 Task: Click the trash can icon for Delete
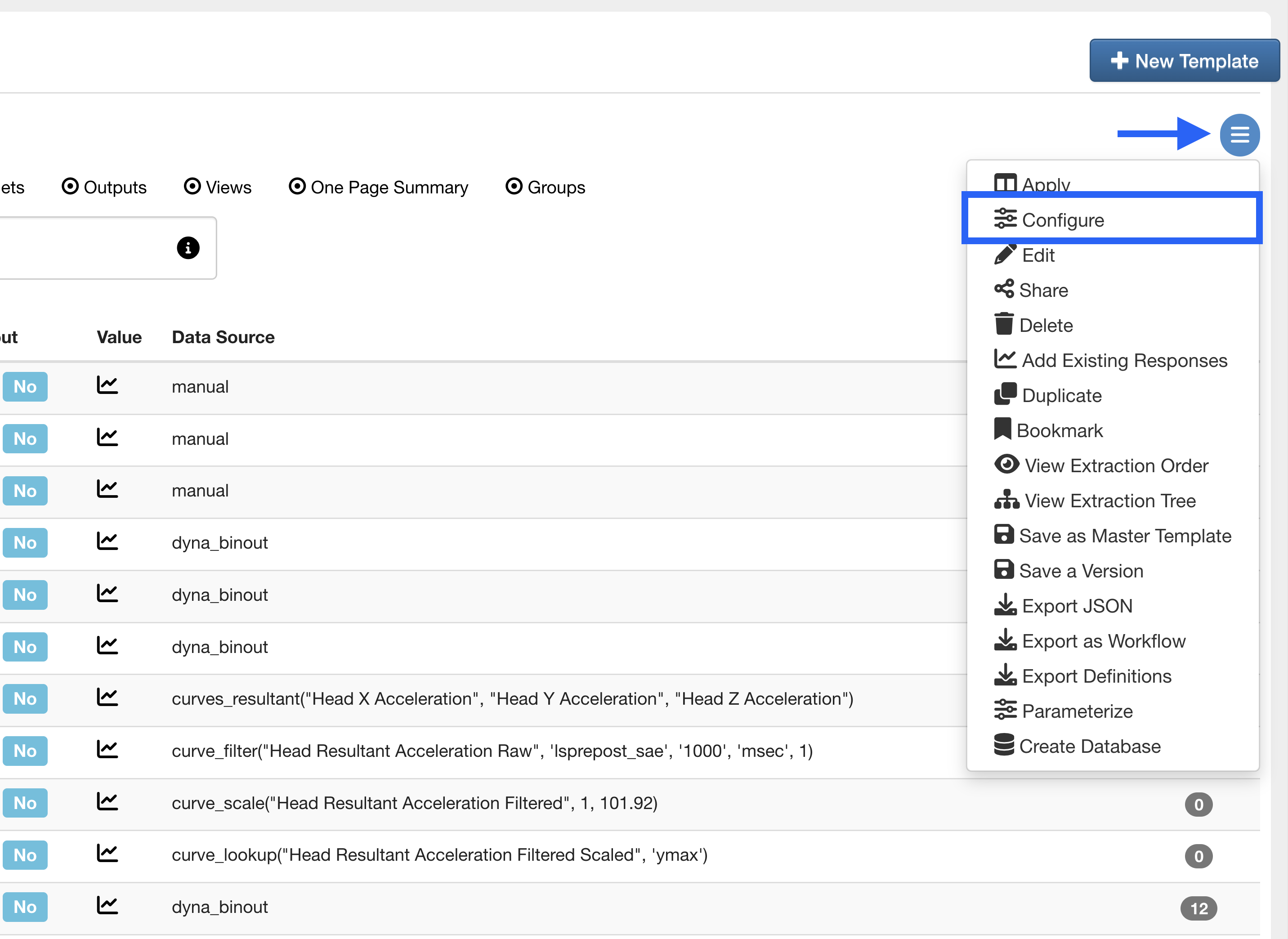(x=1004, y=324)
